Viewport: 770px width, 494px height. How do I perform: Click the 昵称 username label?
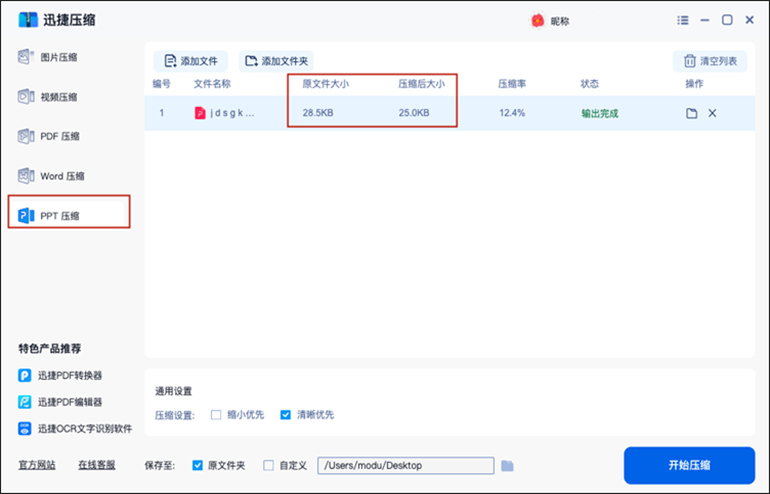560,21
